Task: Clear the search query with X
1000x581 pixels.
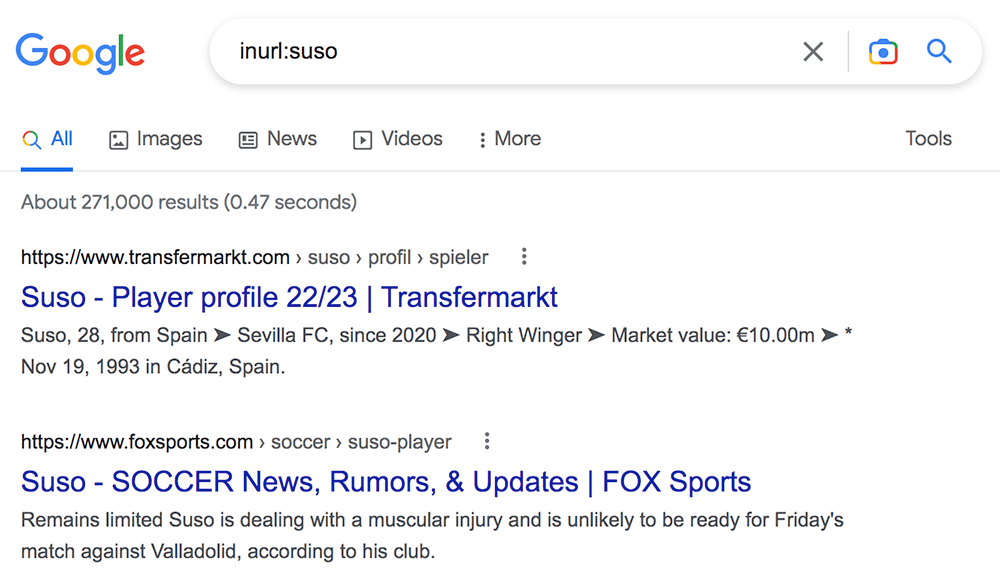Action: (x=812, y=52)
